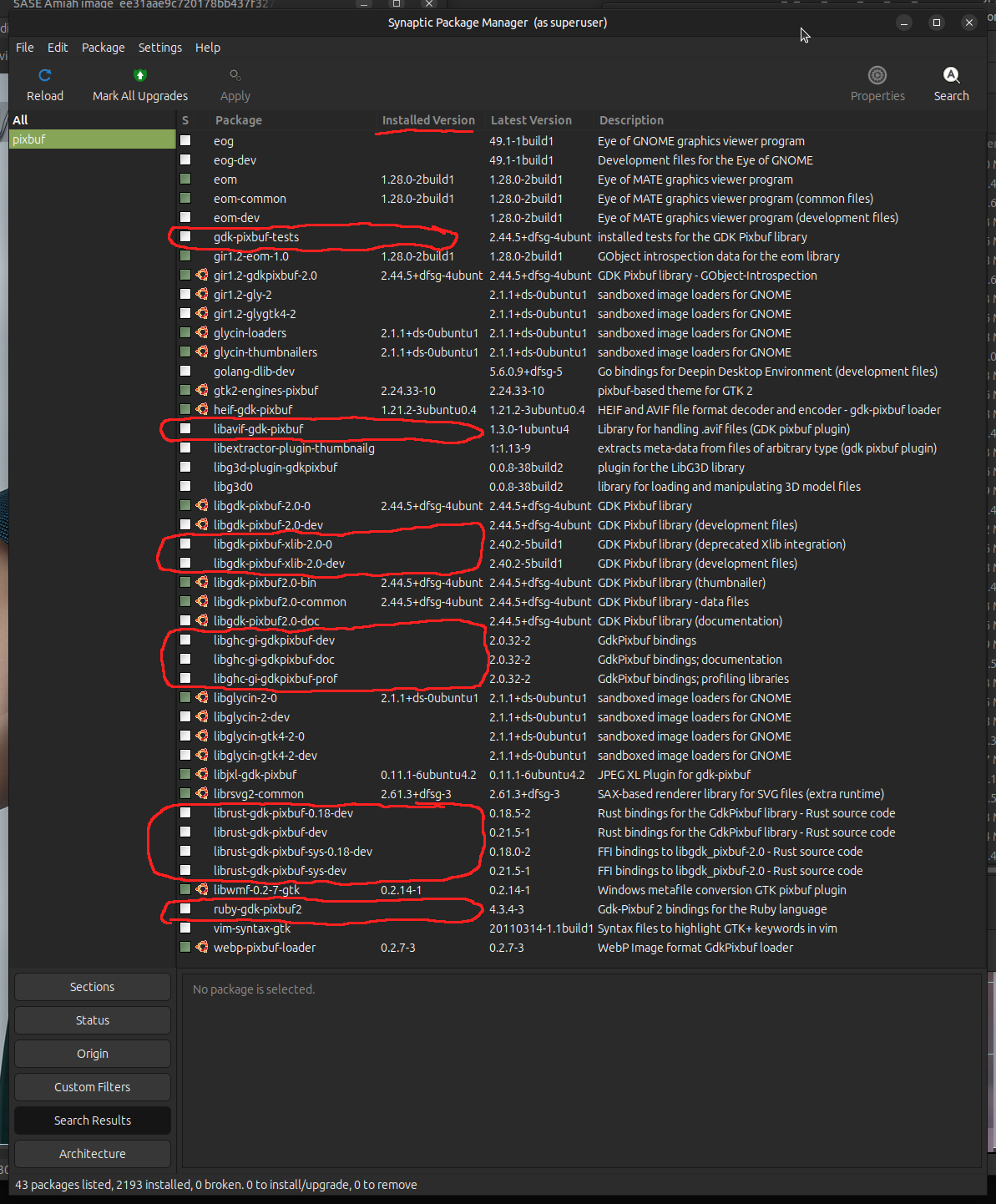This screenshot has width=996, height=1204.
Task: Switch to the Search Results view
Action: 93,1121
